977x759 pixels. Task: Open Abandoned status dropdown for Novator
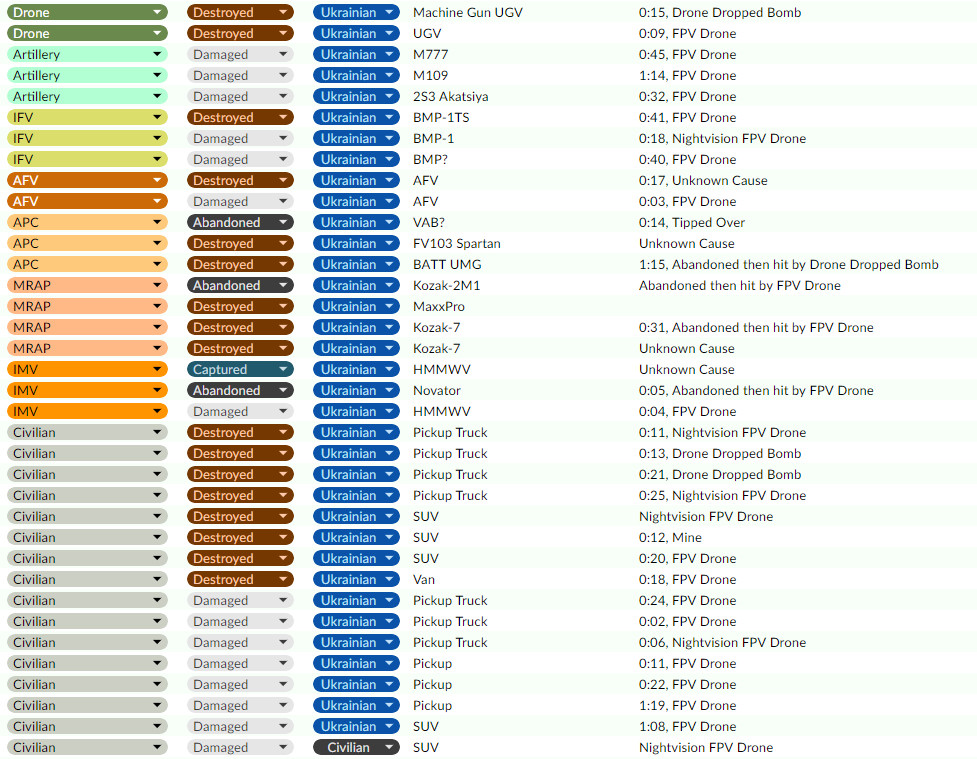pyautogui.click(x=240, y=391)
